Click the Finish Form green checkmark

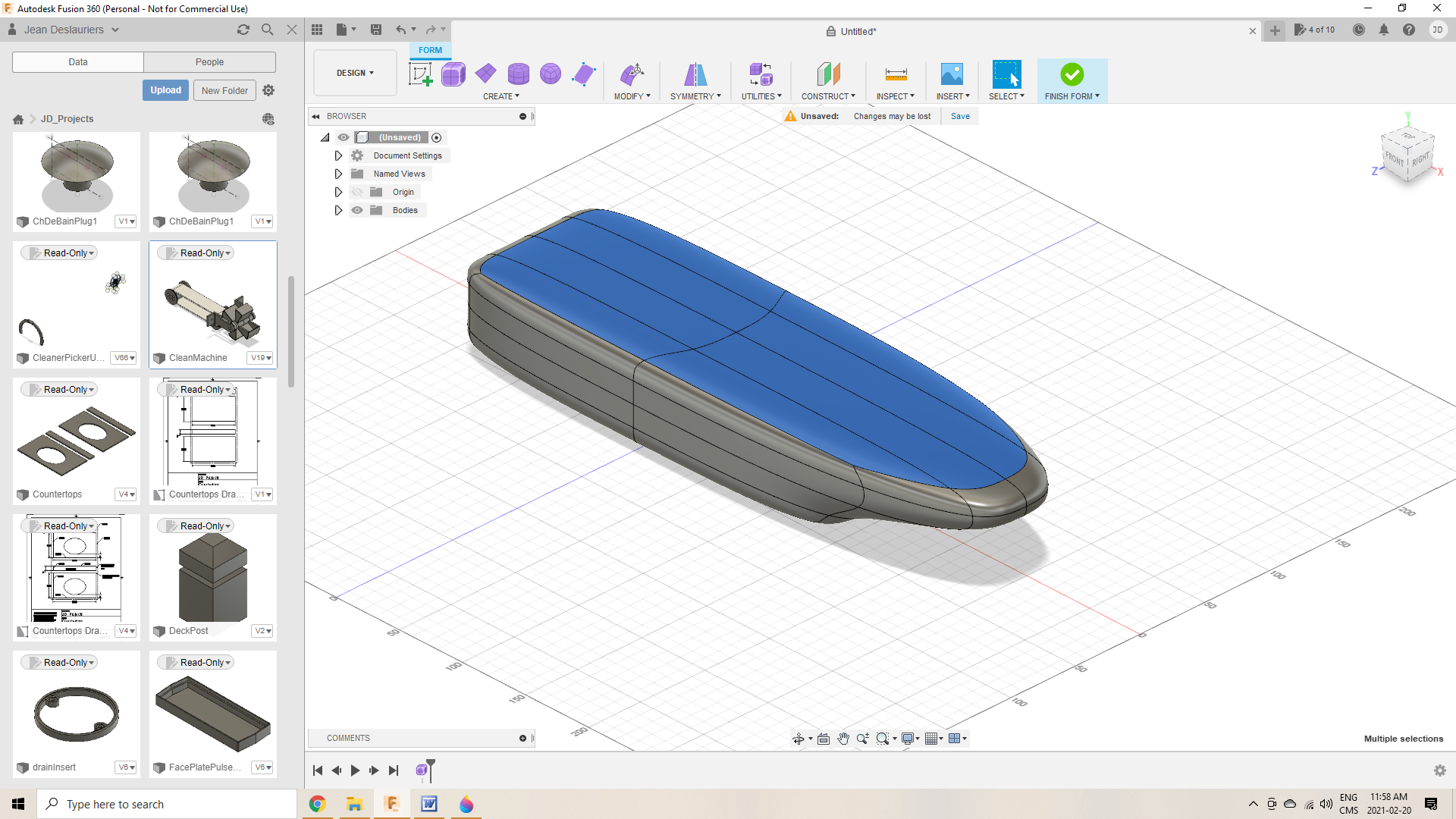1072,74
